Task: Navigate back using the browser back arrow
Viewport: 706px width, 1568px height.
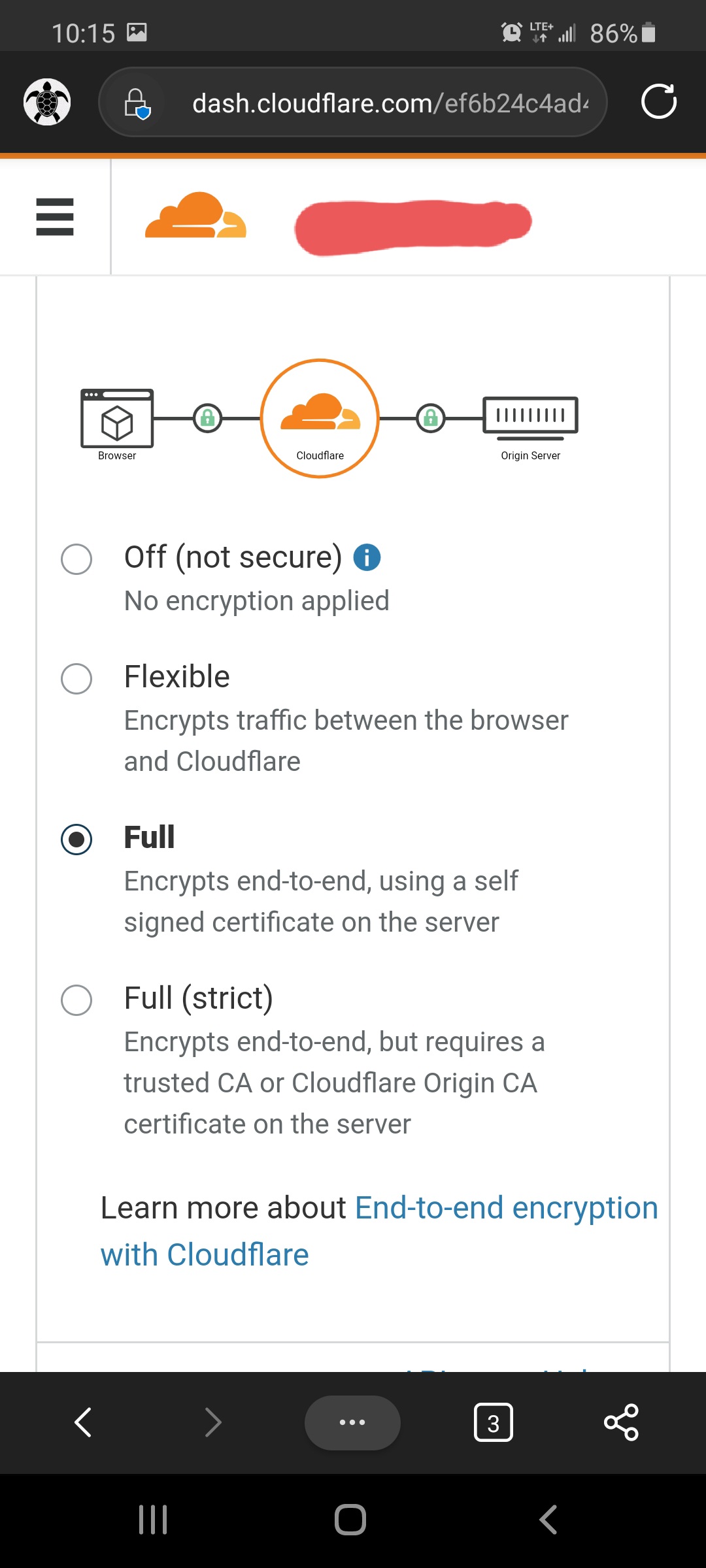Action: tap(84, 1422)
